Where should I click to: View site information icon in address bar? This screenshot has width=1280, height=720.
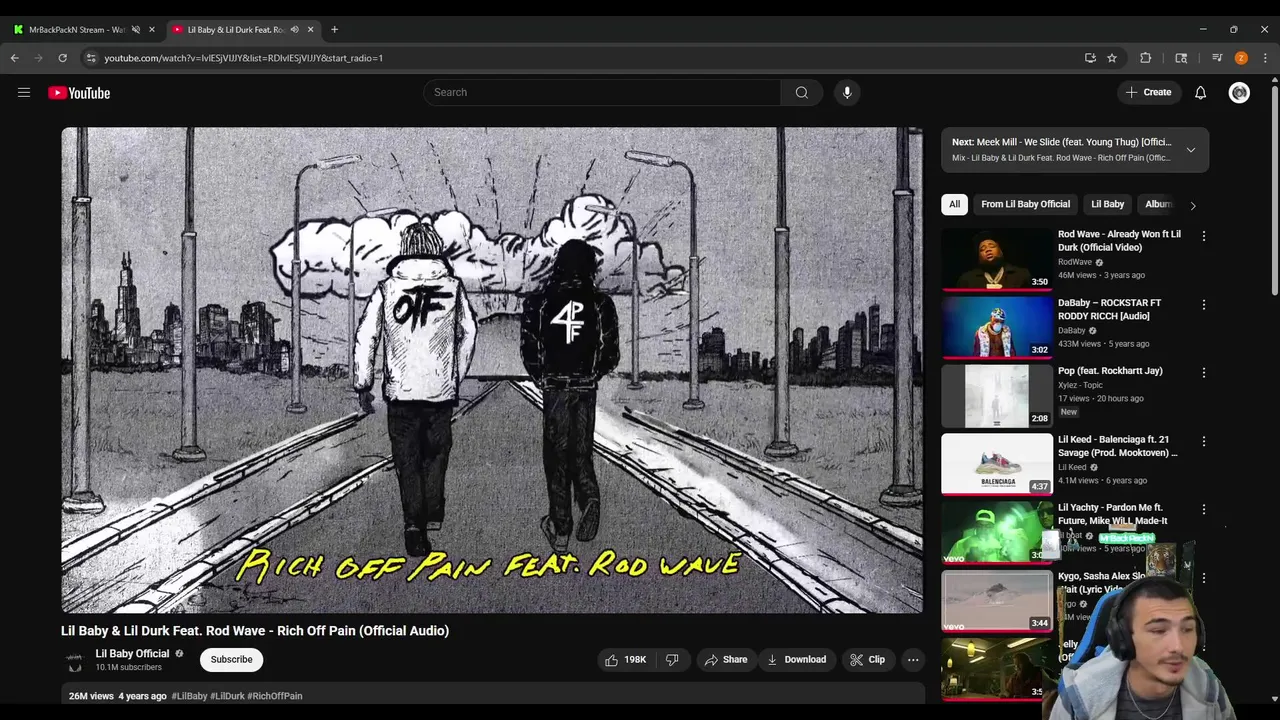(x=91, y=58)
